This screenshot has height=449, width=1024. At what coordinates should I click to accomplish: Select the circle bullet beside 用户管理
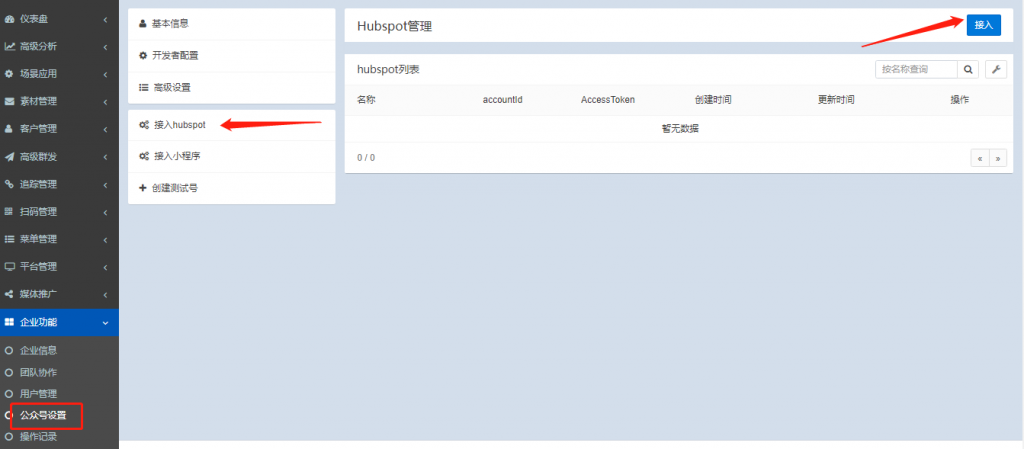coord(9,394)
